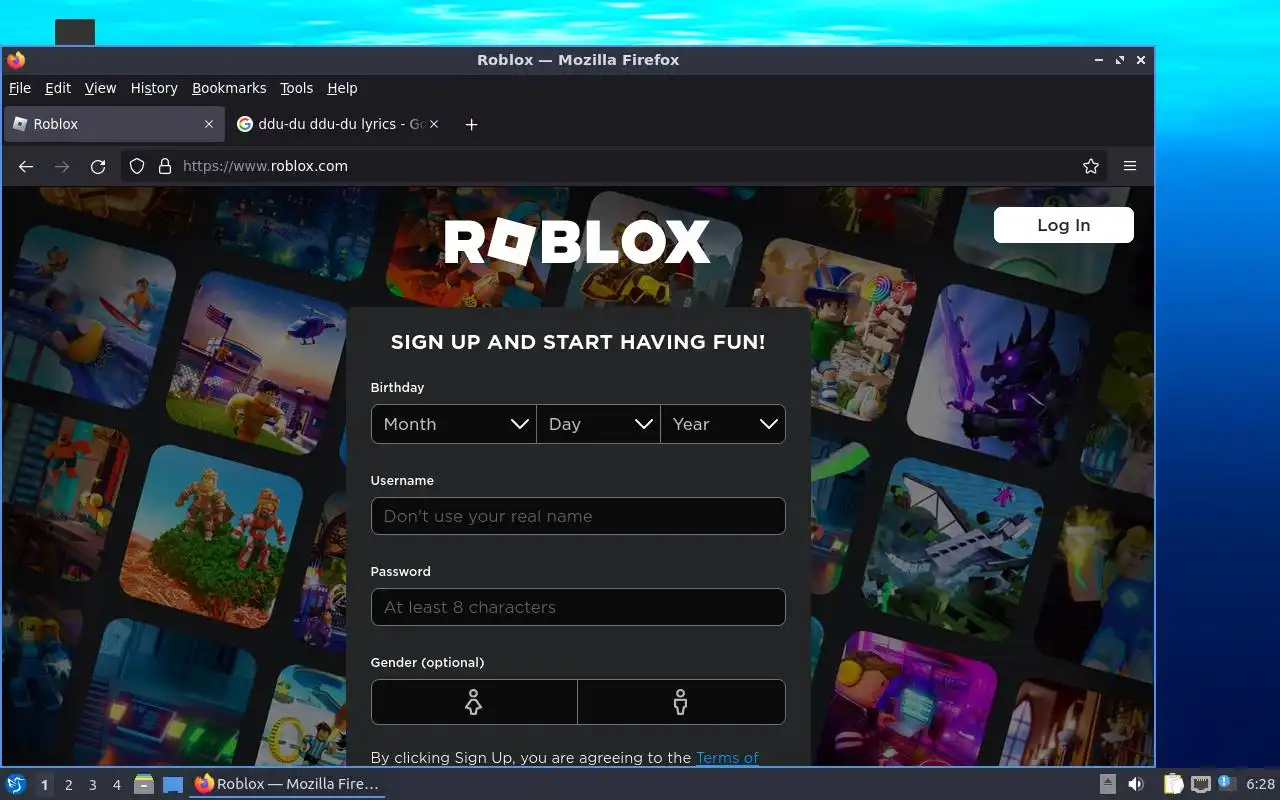Open the clipboard manager tray icon
Image resolution: width=1280 pixels, height=800 pixels.
point(1173,784)
